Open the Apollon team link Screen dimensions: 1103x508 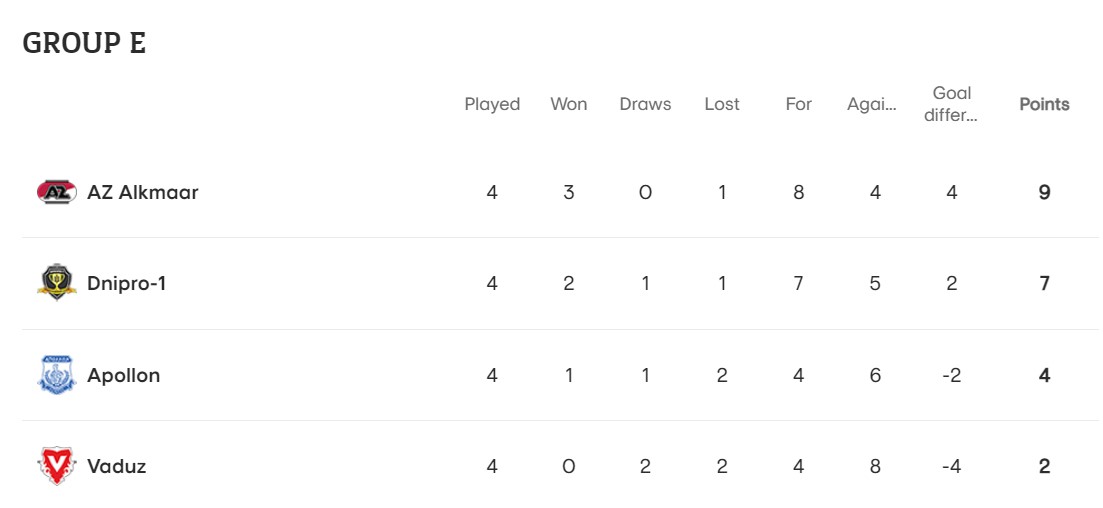pos(124,375)
